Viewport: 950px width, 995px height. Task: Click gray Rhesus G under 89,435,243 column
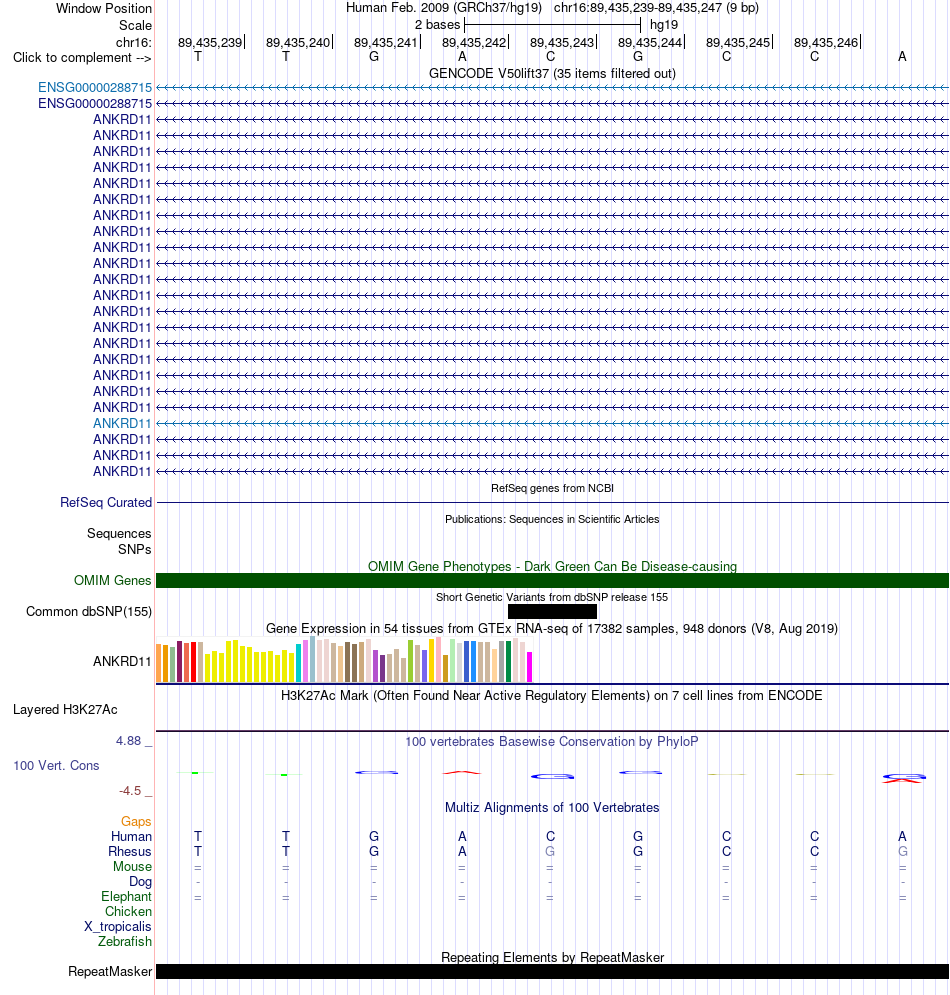click(550, 852)
